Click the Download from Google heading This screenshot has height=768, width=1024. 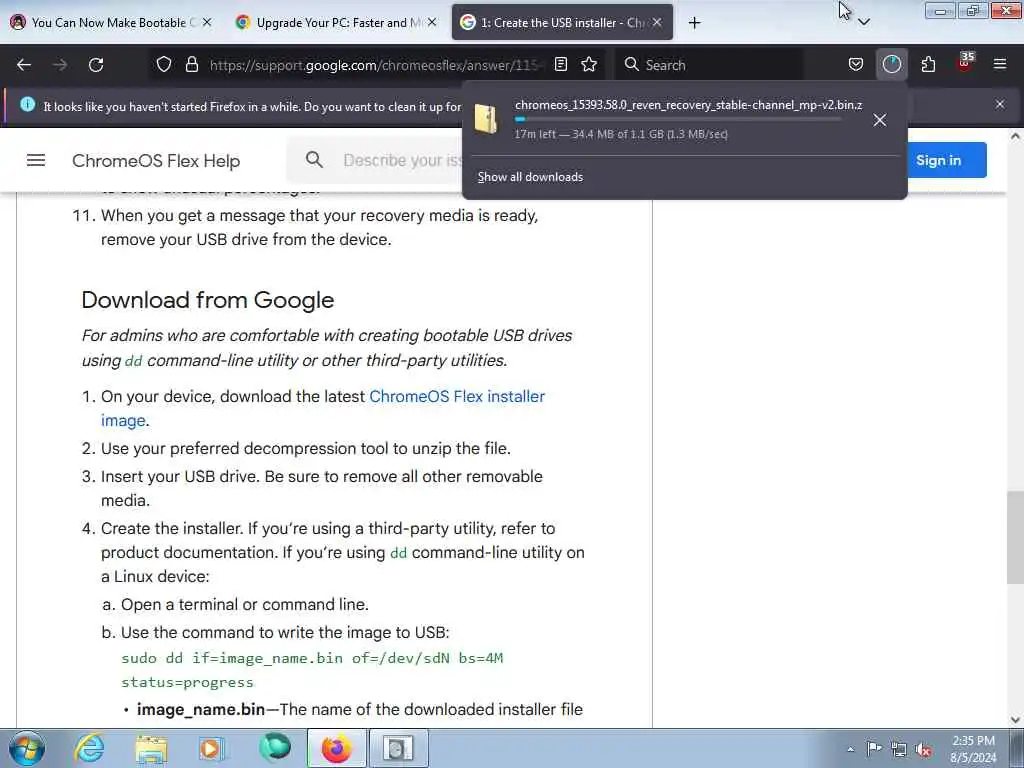pyautogui.click(x=208, y=300)
